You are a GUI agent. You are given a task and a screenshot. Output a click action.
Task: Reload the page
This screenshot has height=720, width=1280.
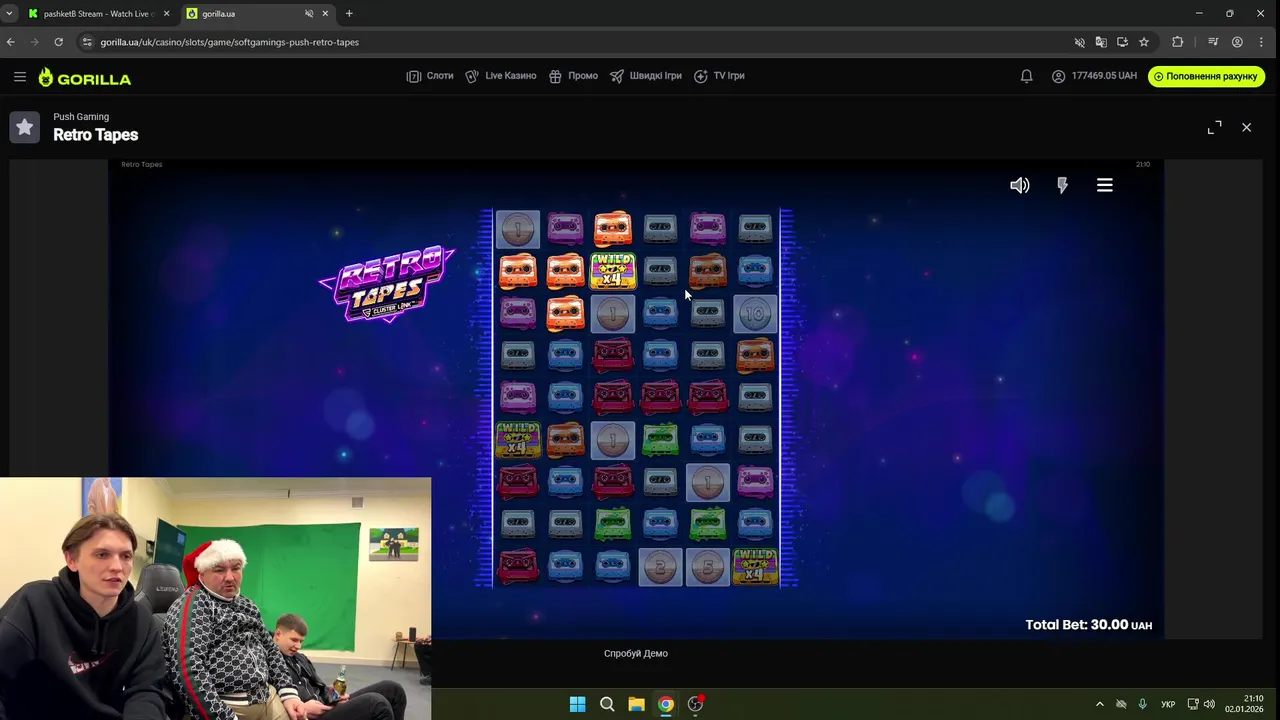pos(59,42)
